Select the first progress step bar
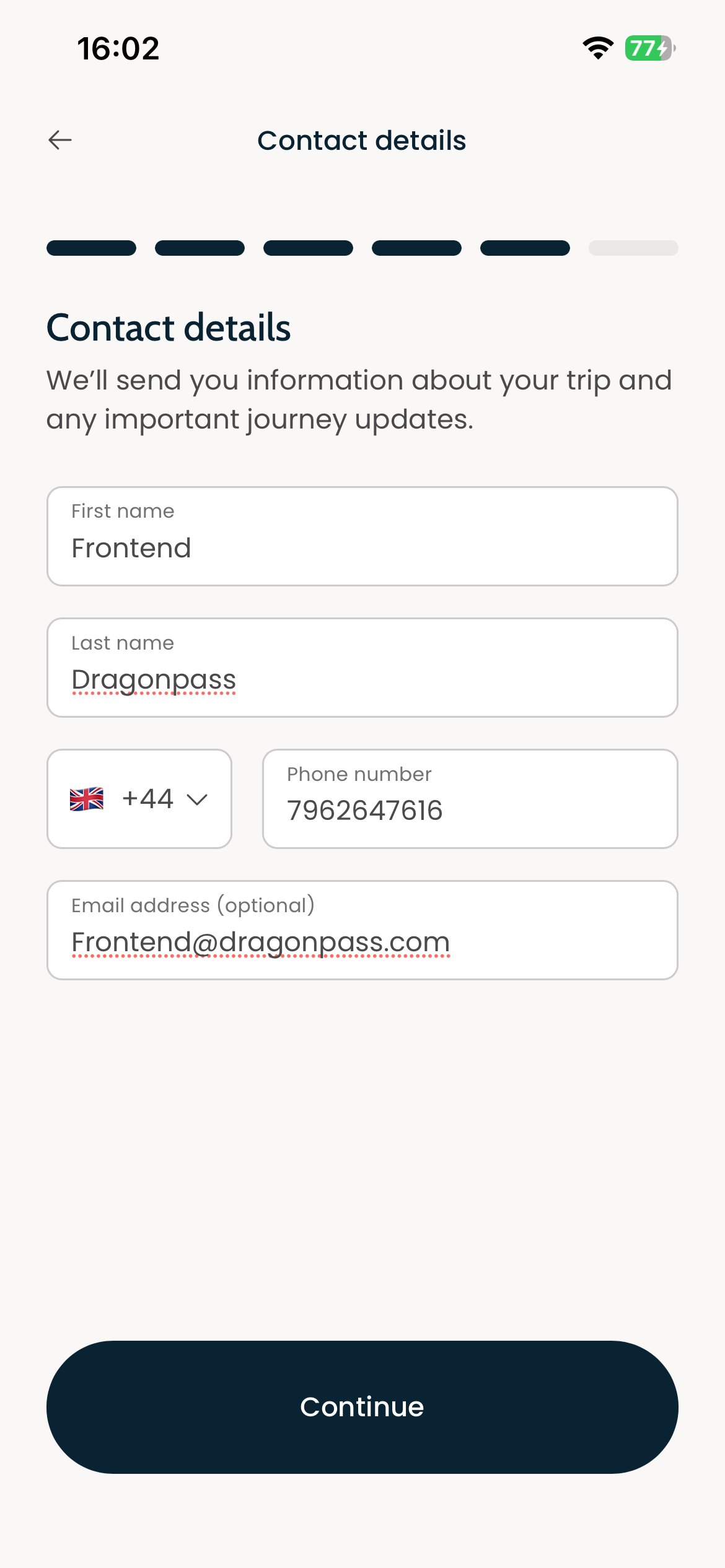The height and width of the screenshot is (1568, 725). click(x=92, y=248)
